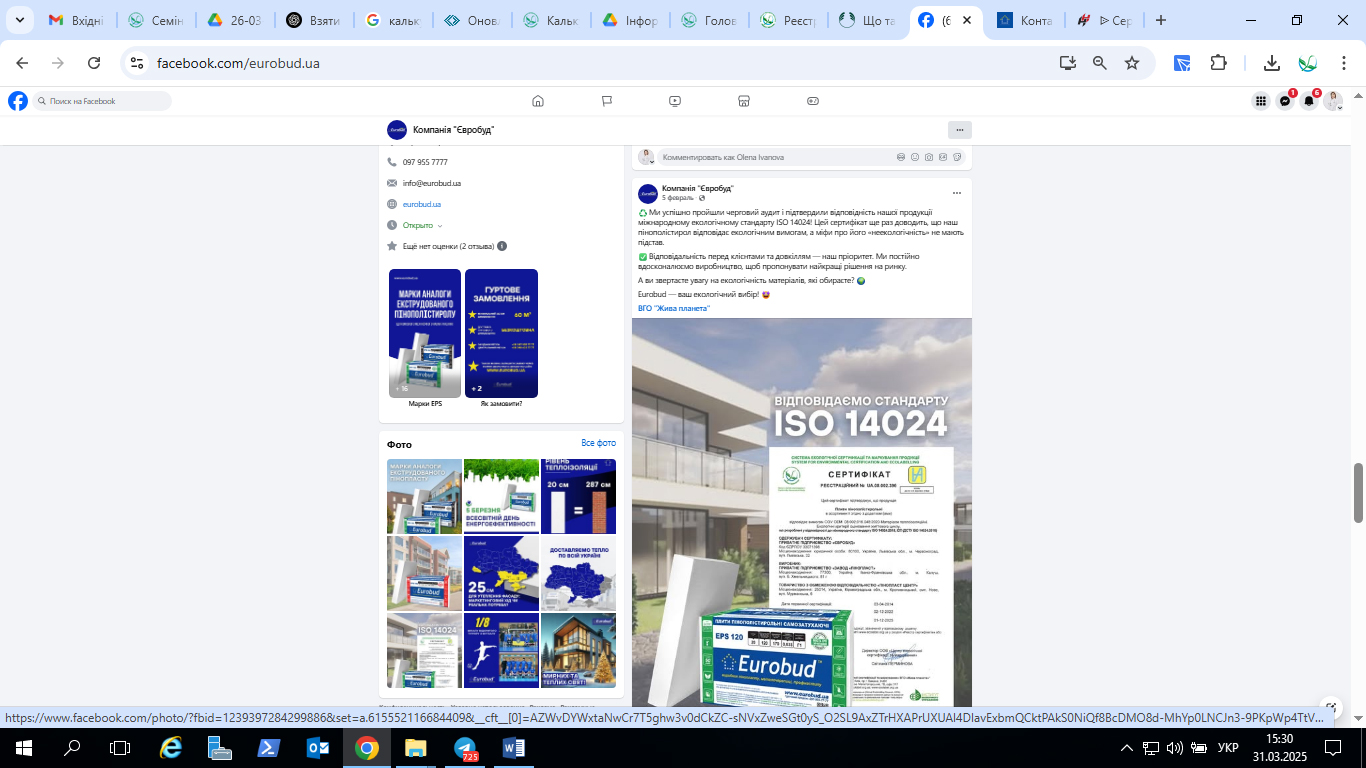Open the eurobud.ua website link
This screenshot has height=768, width=1366.
pyautogui.click(x=422, y=204)
